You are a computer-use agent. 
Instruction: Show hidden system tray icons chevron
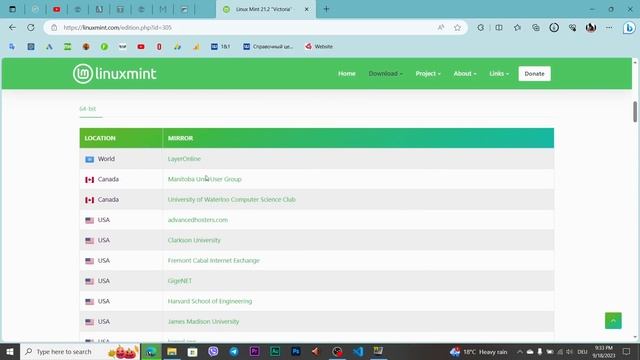click(520, 351)
